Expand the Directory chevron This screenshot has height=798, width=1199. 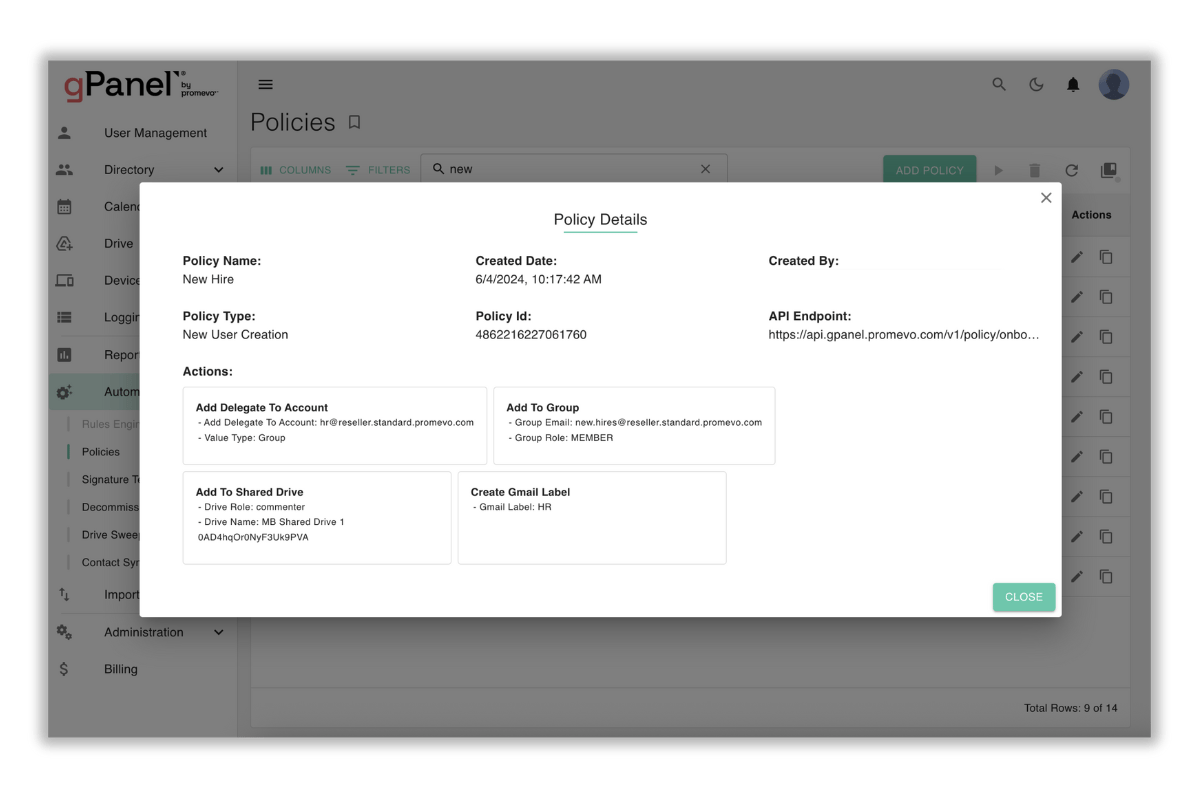[x=219, y=170]
